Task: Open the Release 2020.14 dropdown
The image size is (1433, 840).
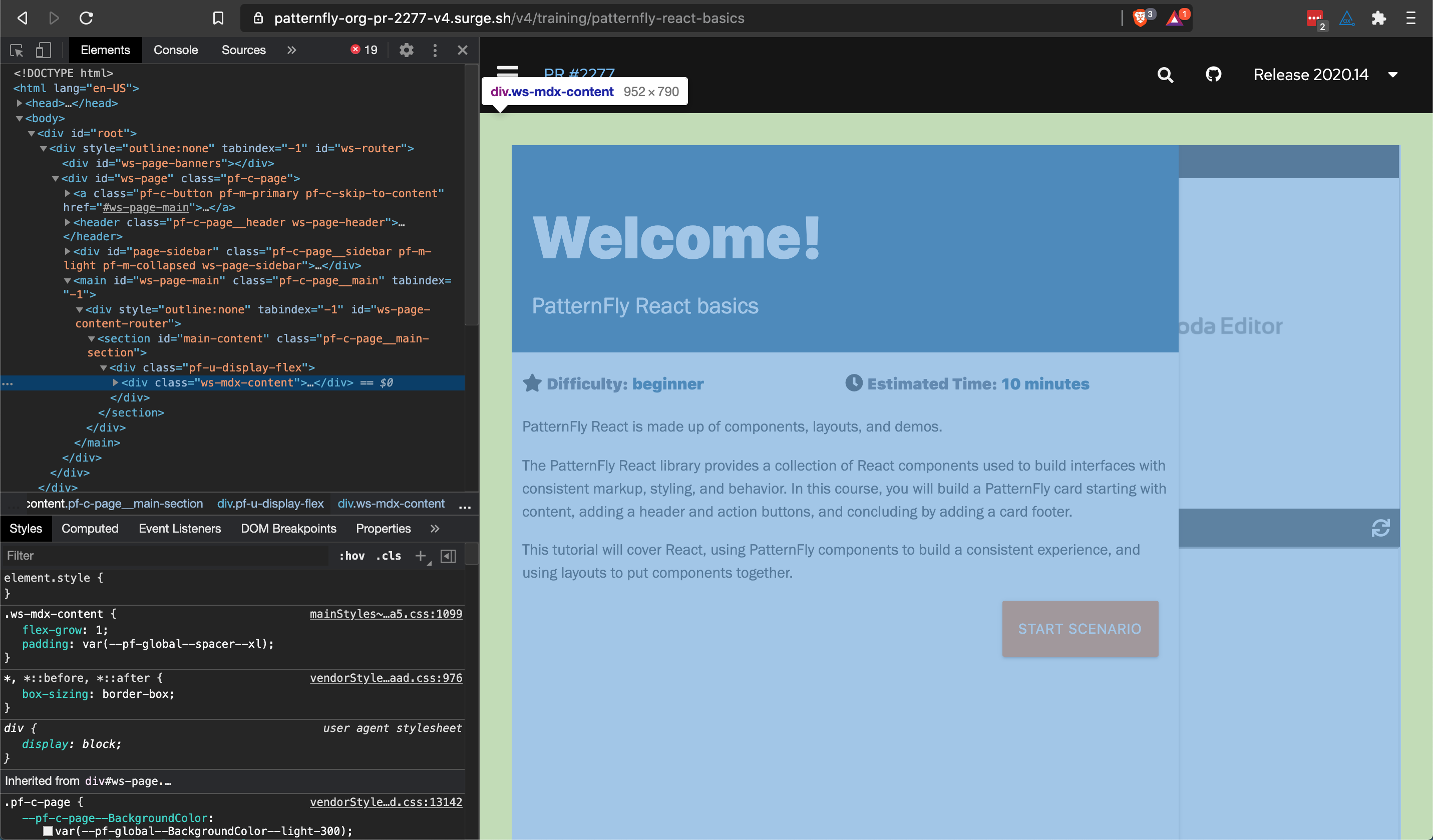Action: tap(1324, 75)
